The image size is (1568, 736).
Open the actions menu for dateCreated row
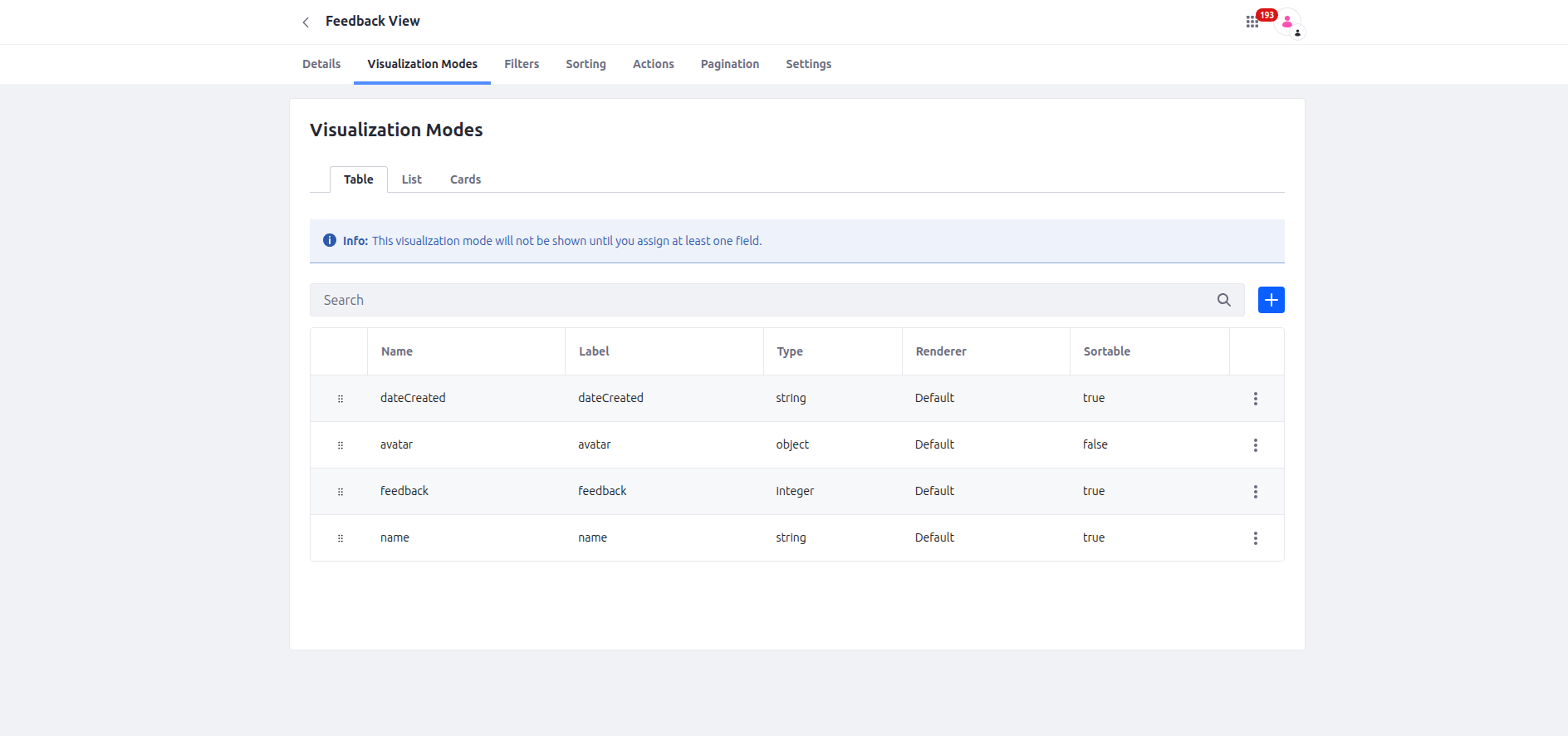pos(1255,399)
